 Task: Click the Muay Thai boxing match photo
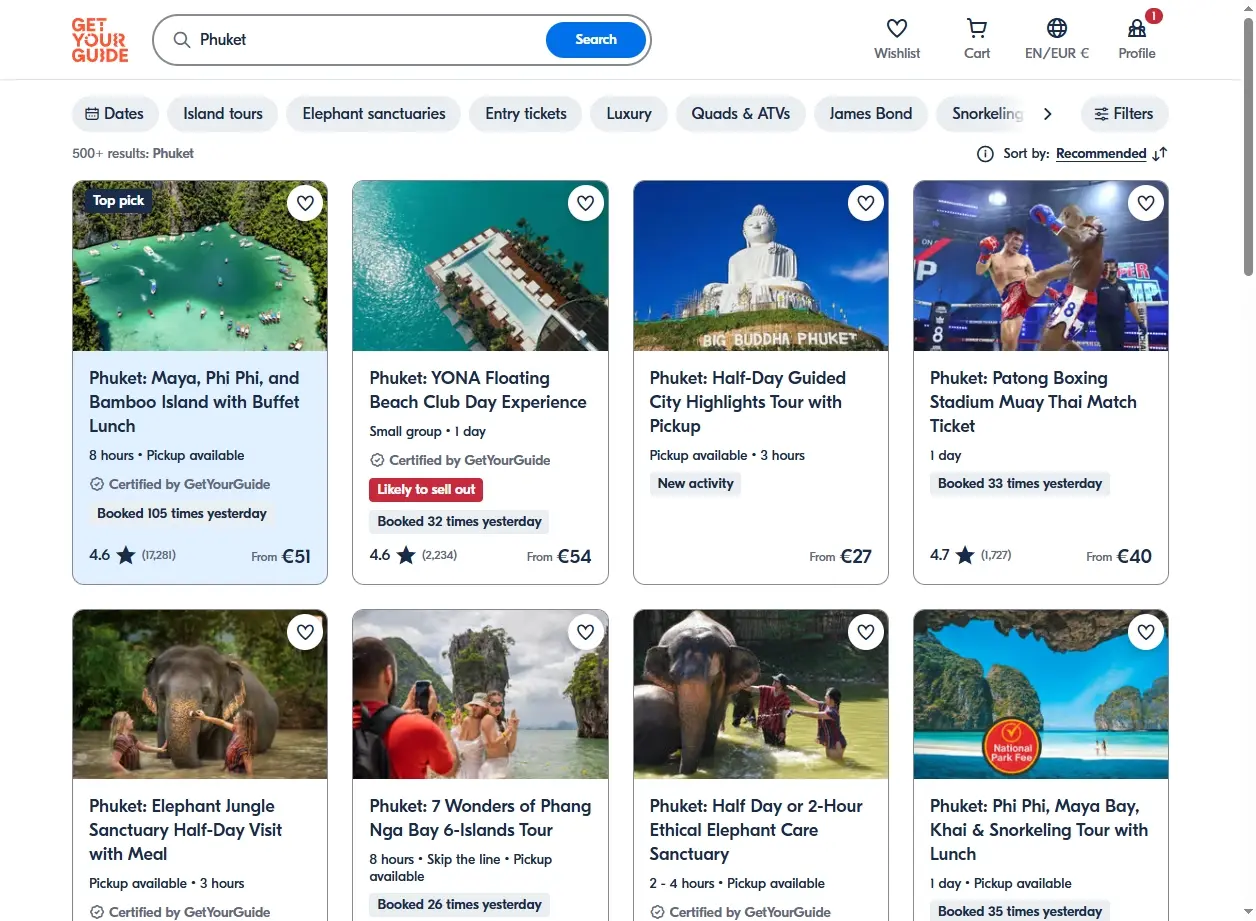(x=1041, y=266)
